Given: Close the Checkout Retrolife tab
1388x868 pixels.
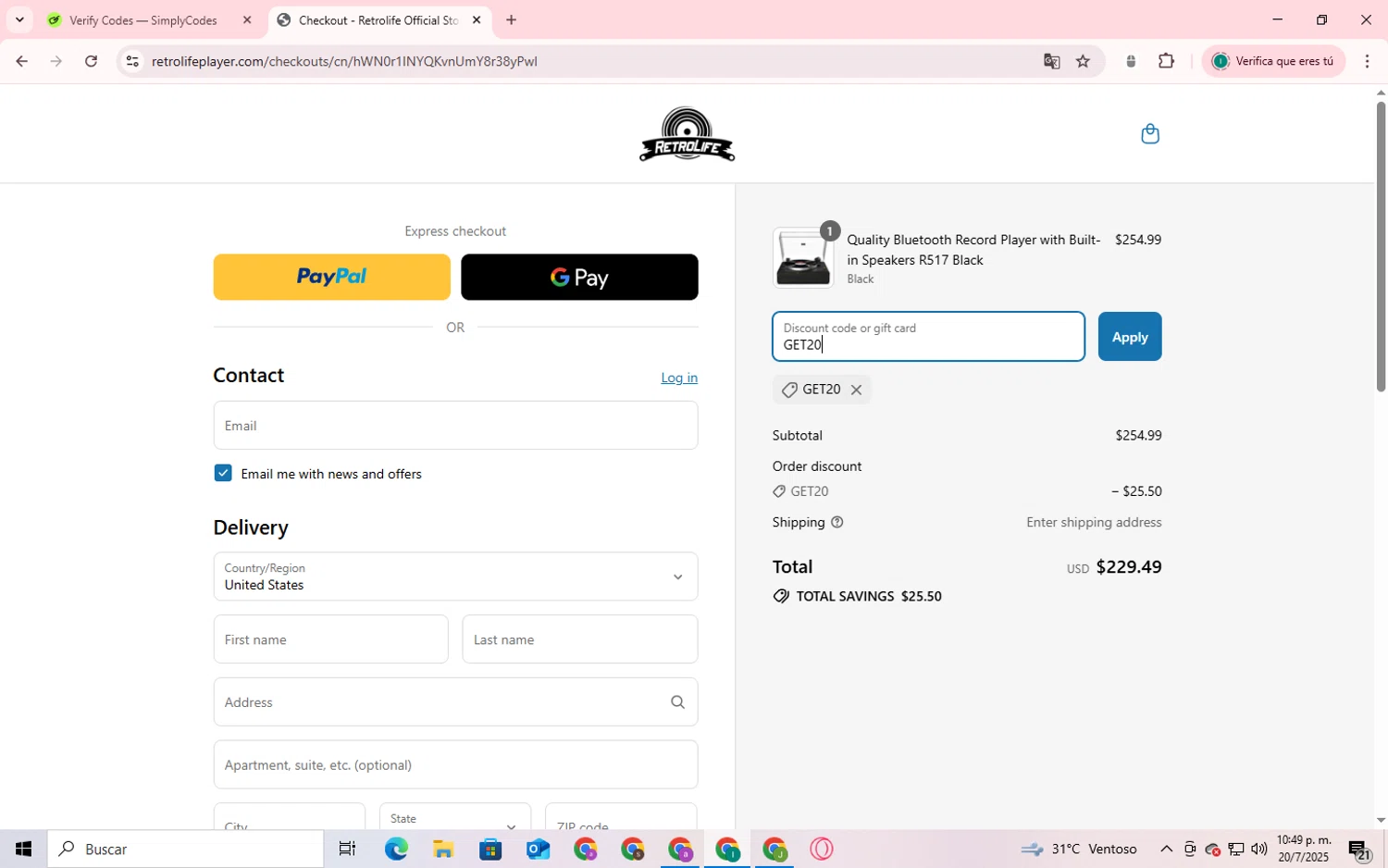Looking at the screenshot, I should [477, 19].
